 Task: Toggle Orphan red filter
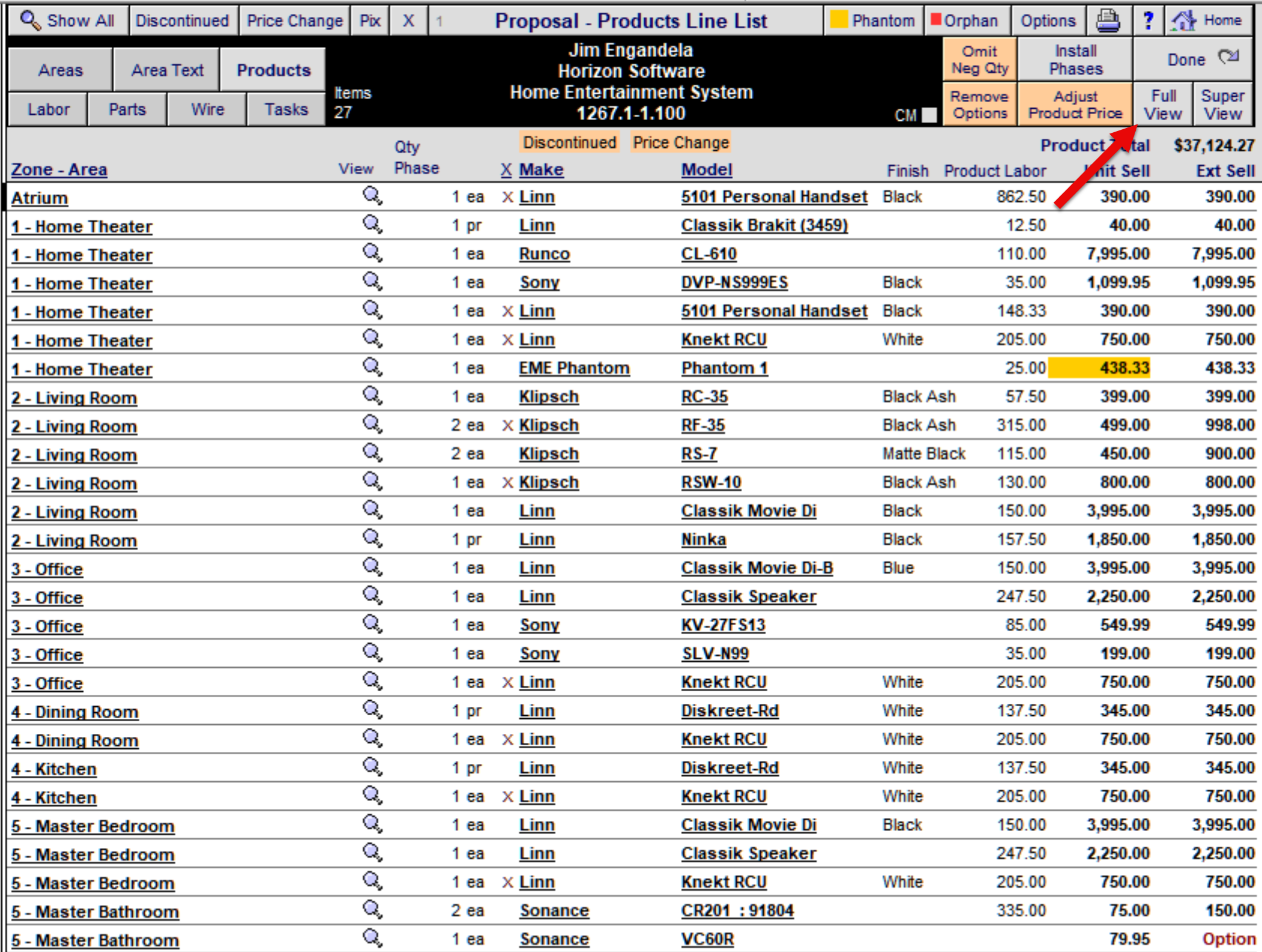[x=966, y=20]
